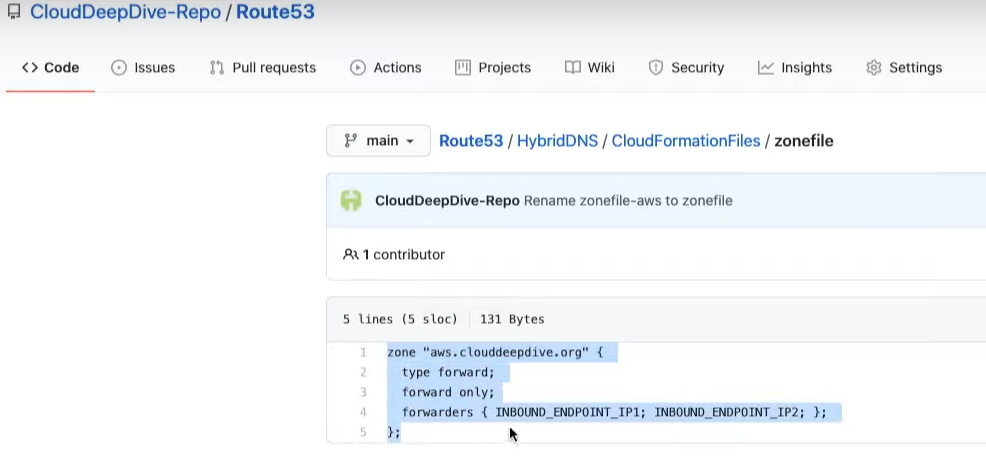The image size is (986, 467).
Task: Click '131 Bytes' file size text
Action: click(512, 319)
